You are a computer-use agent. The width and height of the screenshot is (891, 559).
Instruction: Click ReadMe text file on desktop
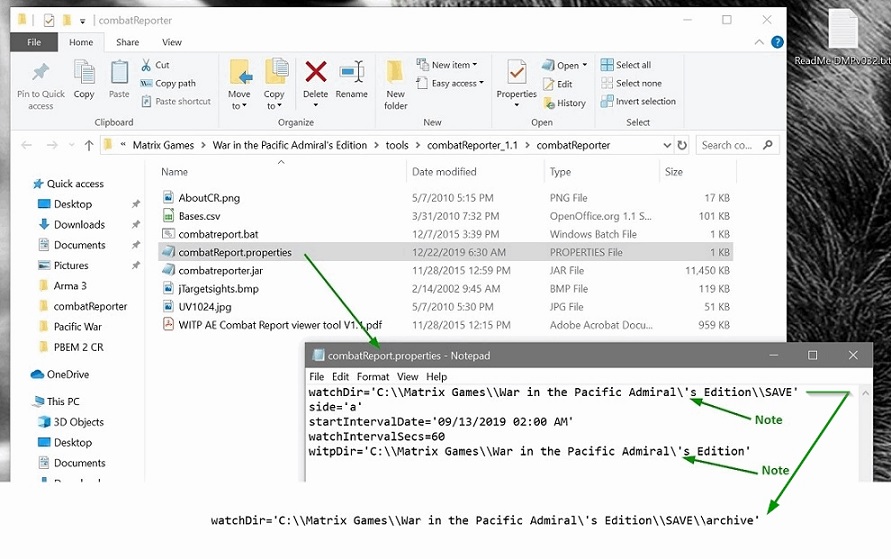point(842,37)
